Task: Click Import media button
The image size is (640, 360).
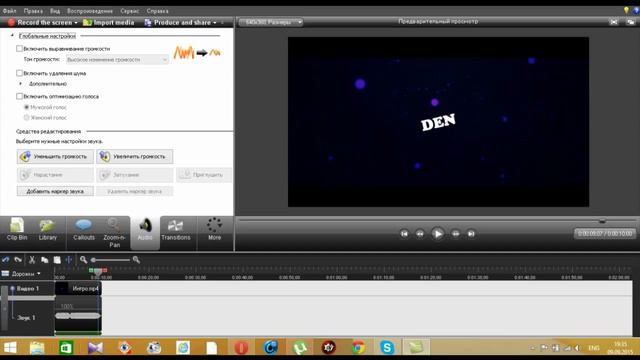Action: tap(109, 22)
